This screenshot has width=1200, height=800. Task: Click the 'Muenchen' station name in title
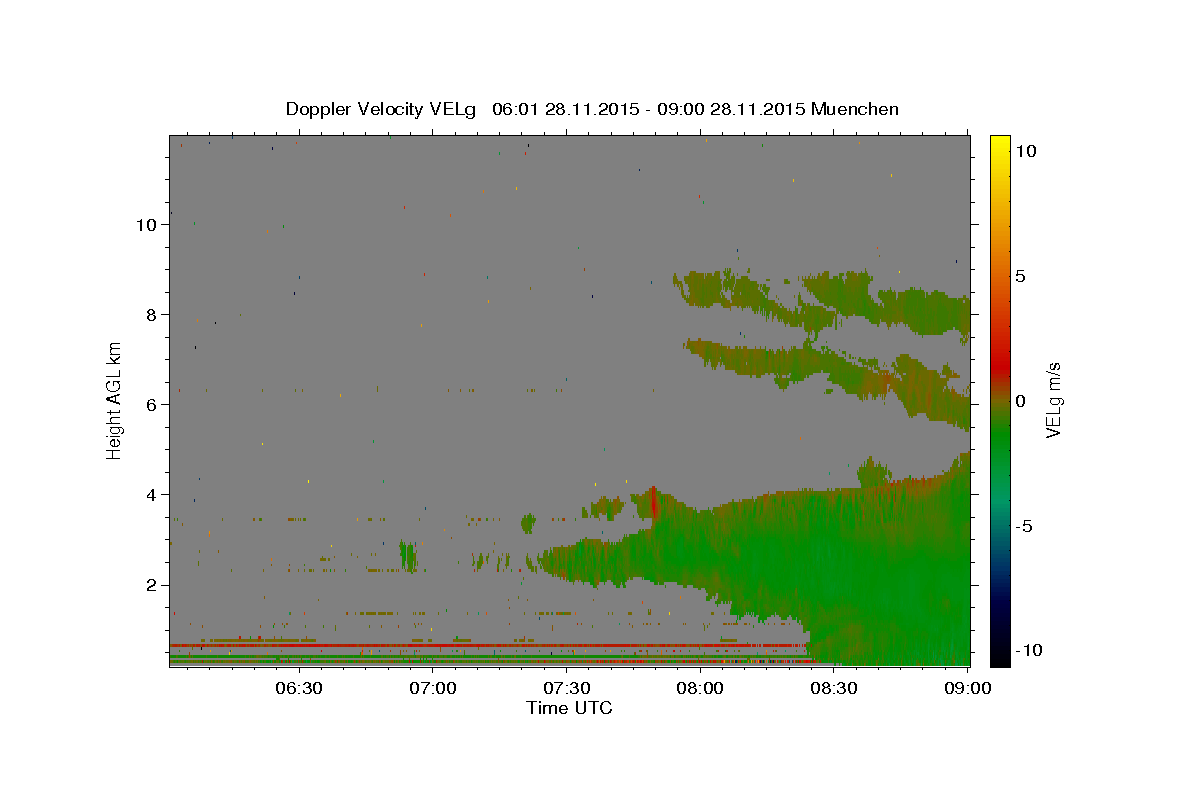(x=855, y=109)
